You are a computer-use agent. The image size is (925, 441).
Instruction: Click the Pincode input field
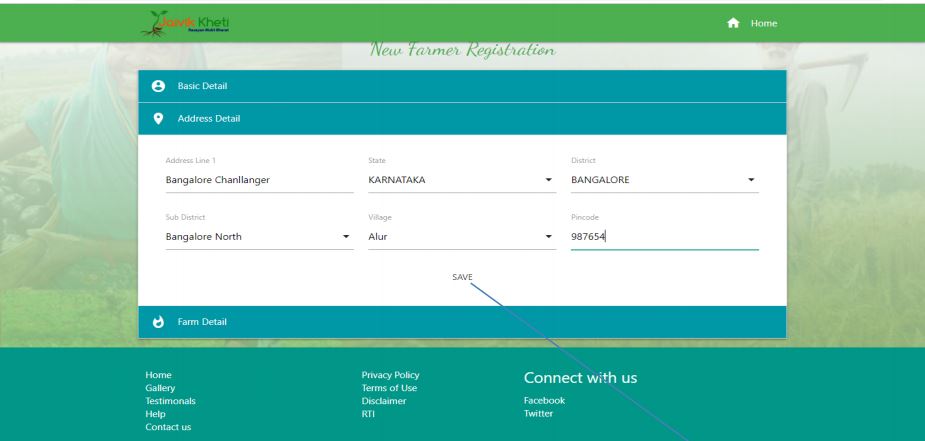(x=663, y=237)
